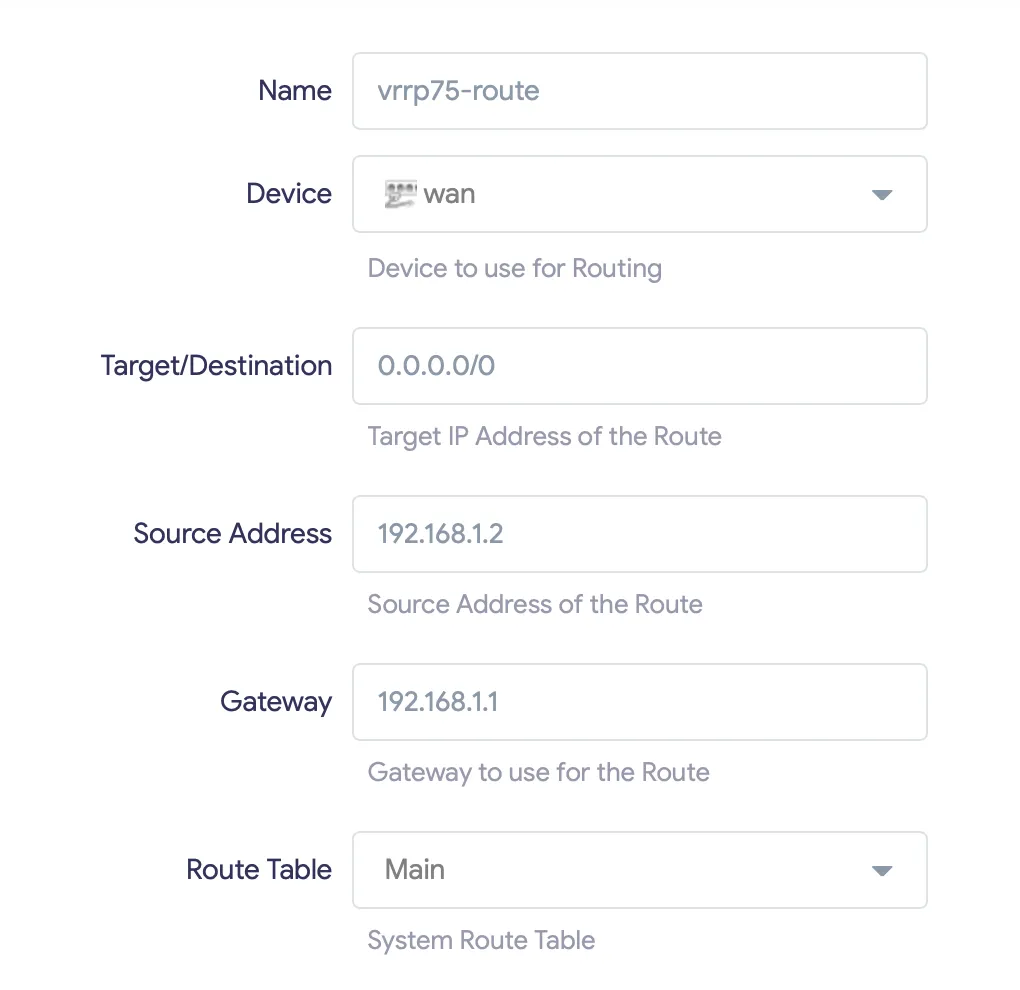Image resolution: width=1020 pixels, height=990 pixels.
Task: Focus the Gateway field 192.168.1.1
Action: tap(639, 702)
